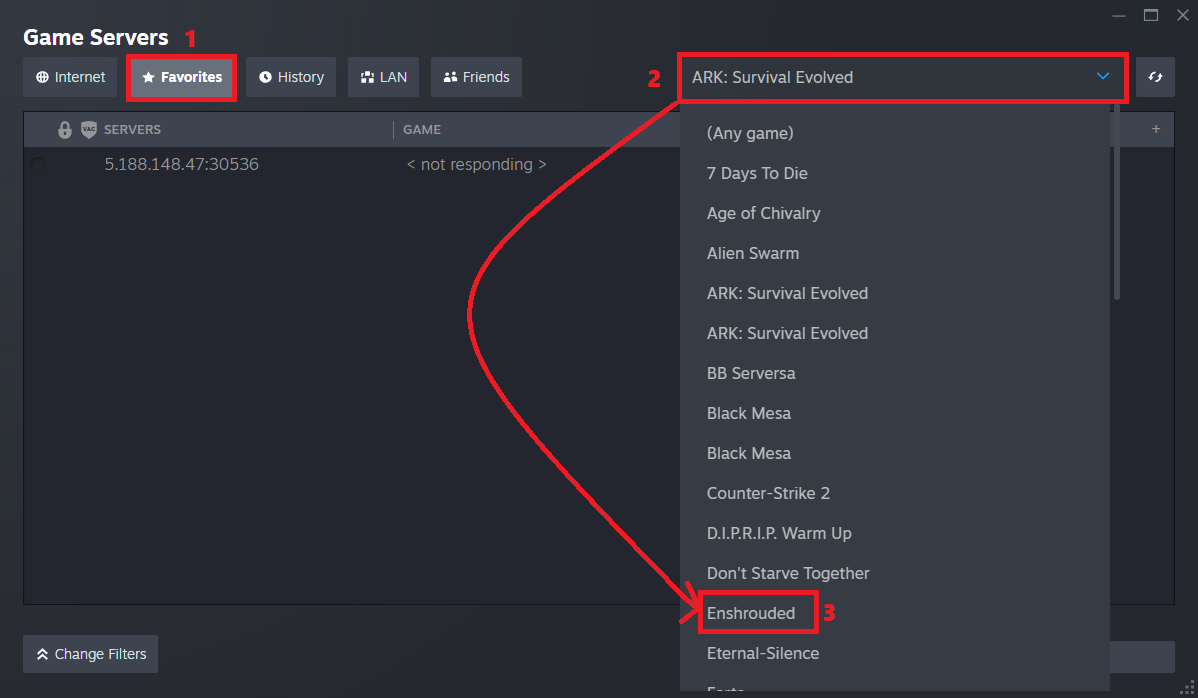
Task: Pick the (Any game) option
Action: tap(749, 133)
